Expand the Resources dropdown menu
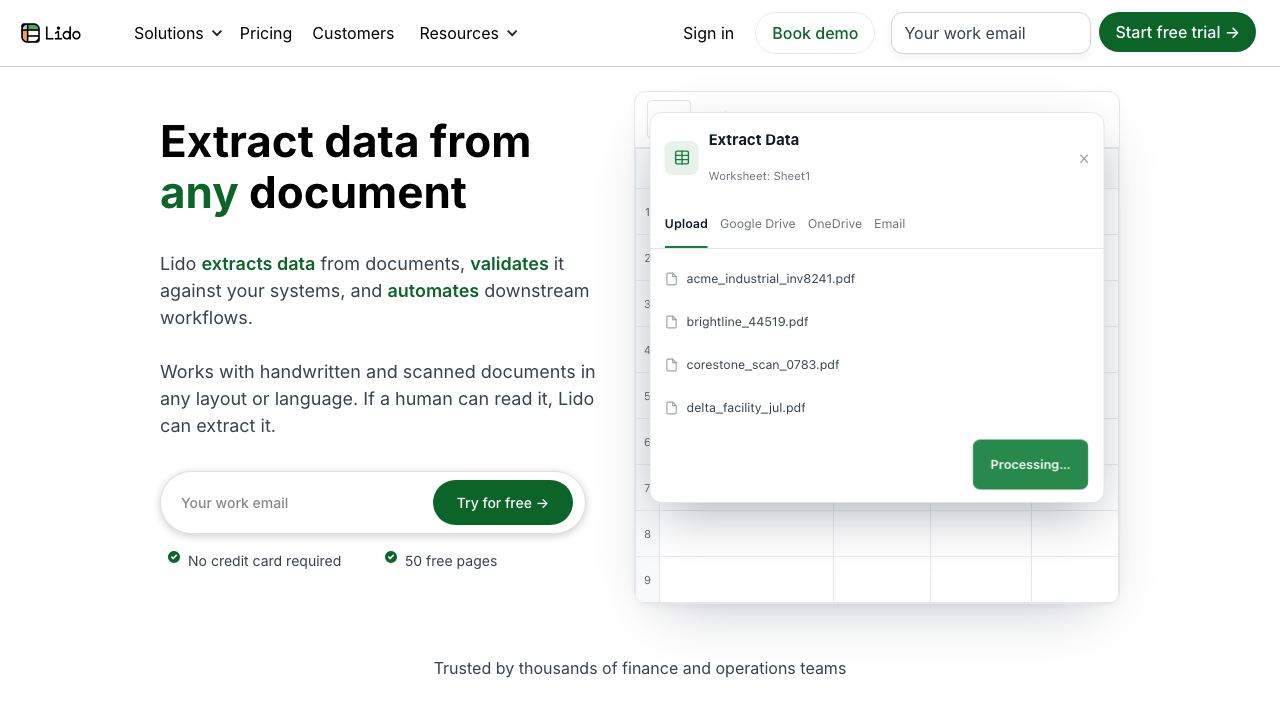 tap(469, 33)
